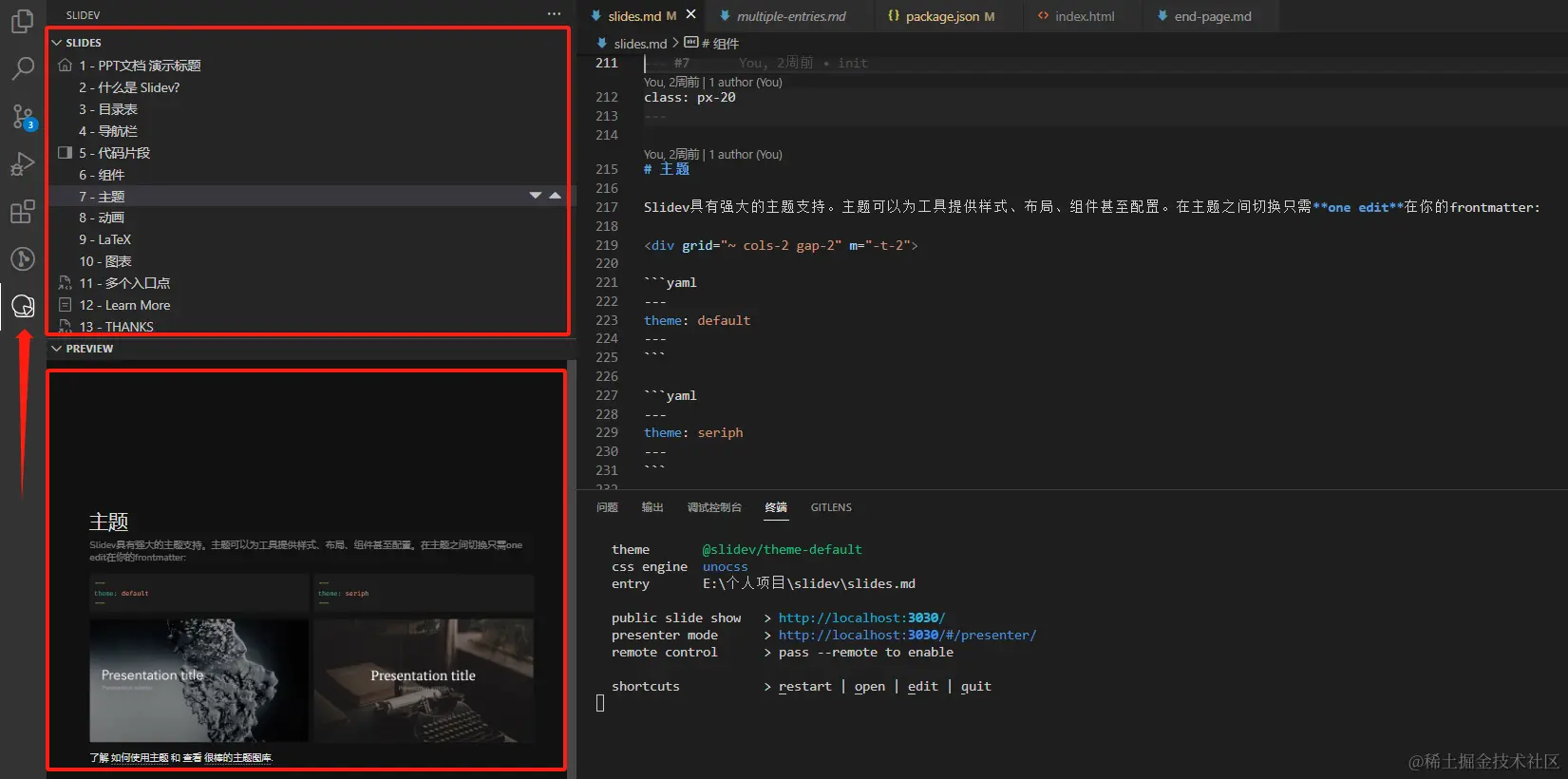Select slide 2 - 什么是 Slidev?
The height and width of the screenshot is (779, 1568).
pos(129,87)
